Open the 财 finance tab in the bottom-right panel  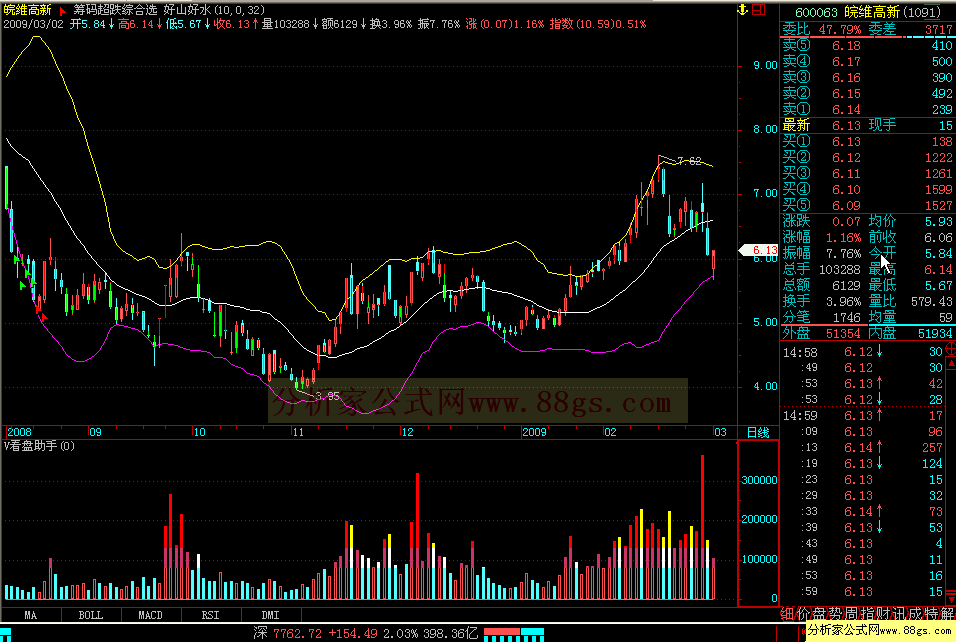coord(883,613)
